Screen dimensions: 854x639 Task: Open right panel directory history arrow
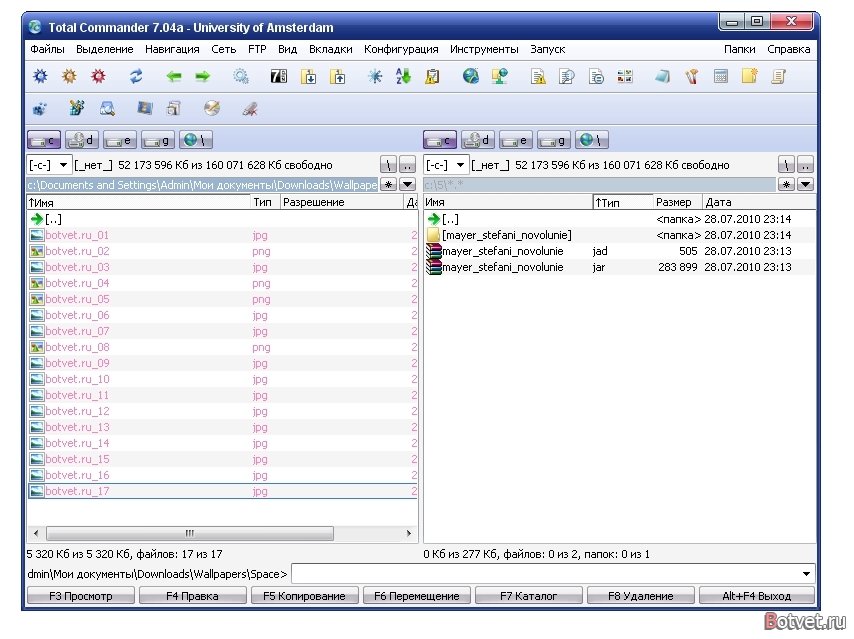click(805, 185)
